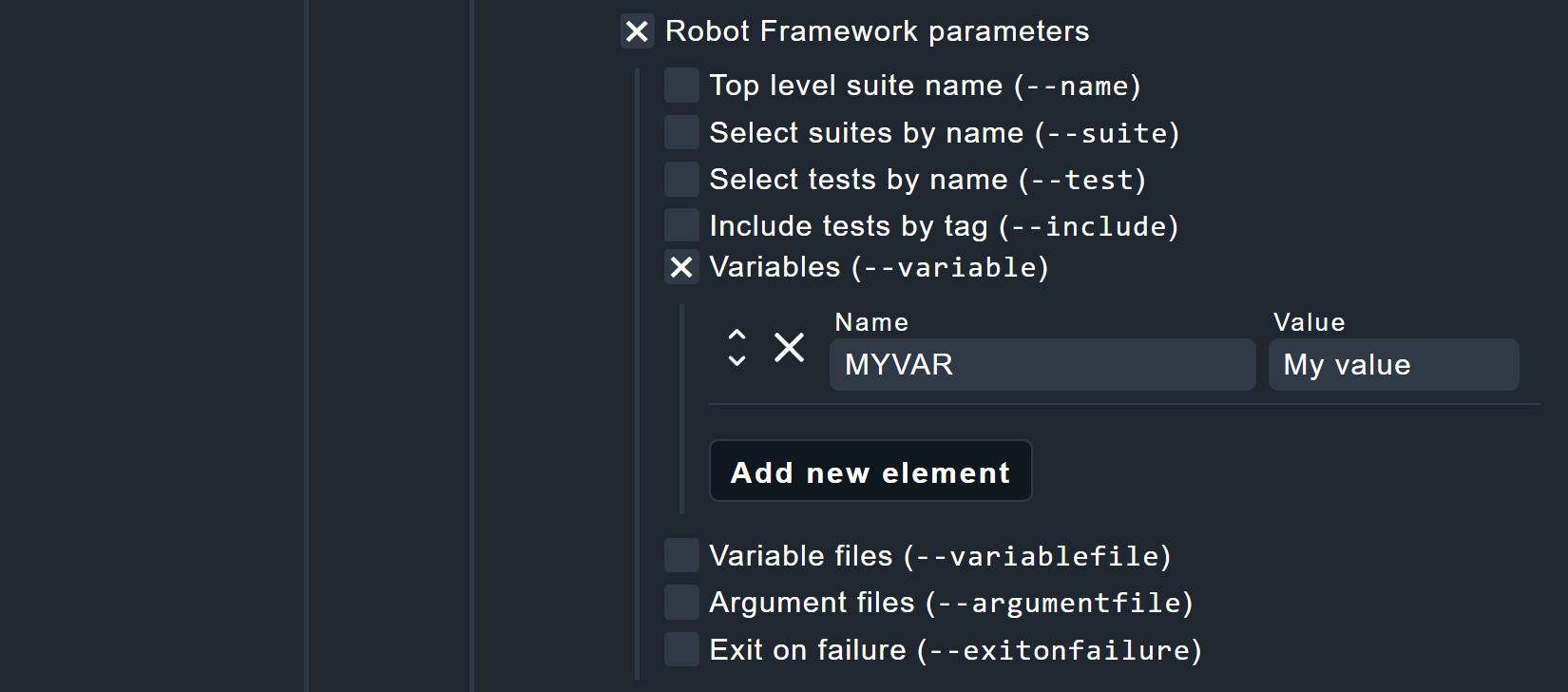The width and height of the screenshot is (1568, 692).
Task: Enable Argument files (--argumentfile)
Action: point(681,602)
